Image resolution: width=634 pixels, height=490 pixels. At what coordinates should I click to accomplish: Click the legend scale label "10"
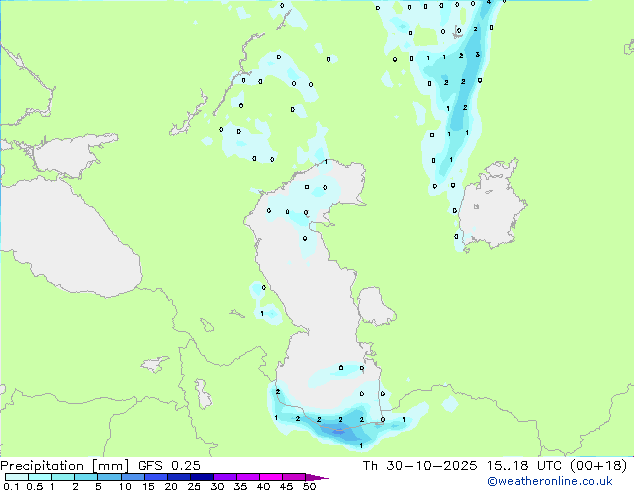pos(125,486)
